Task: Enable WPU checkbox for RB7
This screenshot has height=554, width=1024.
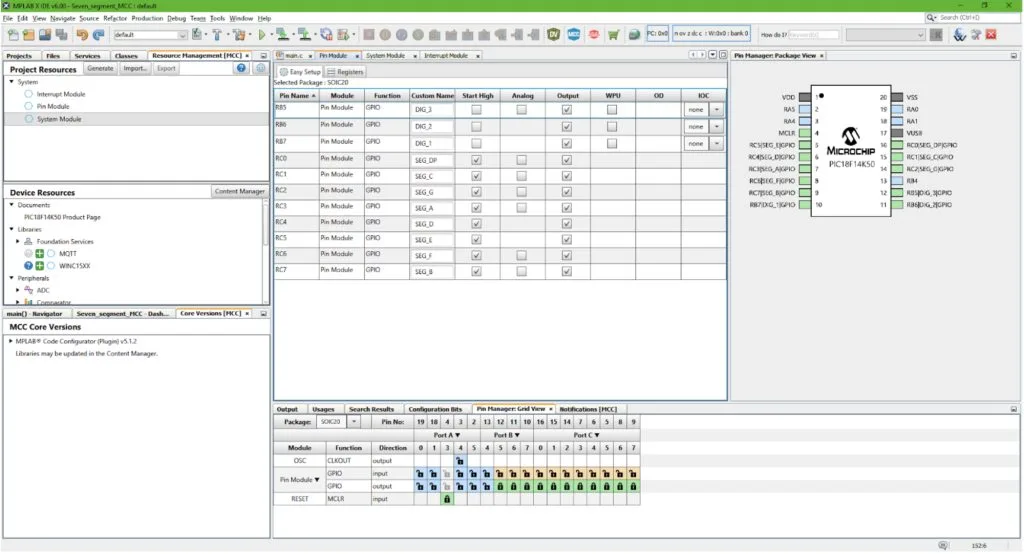Action: point(612,143)
